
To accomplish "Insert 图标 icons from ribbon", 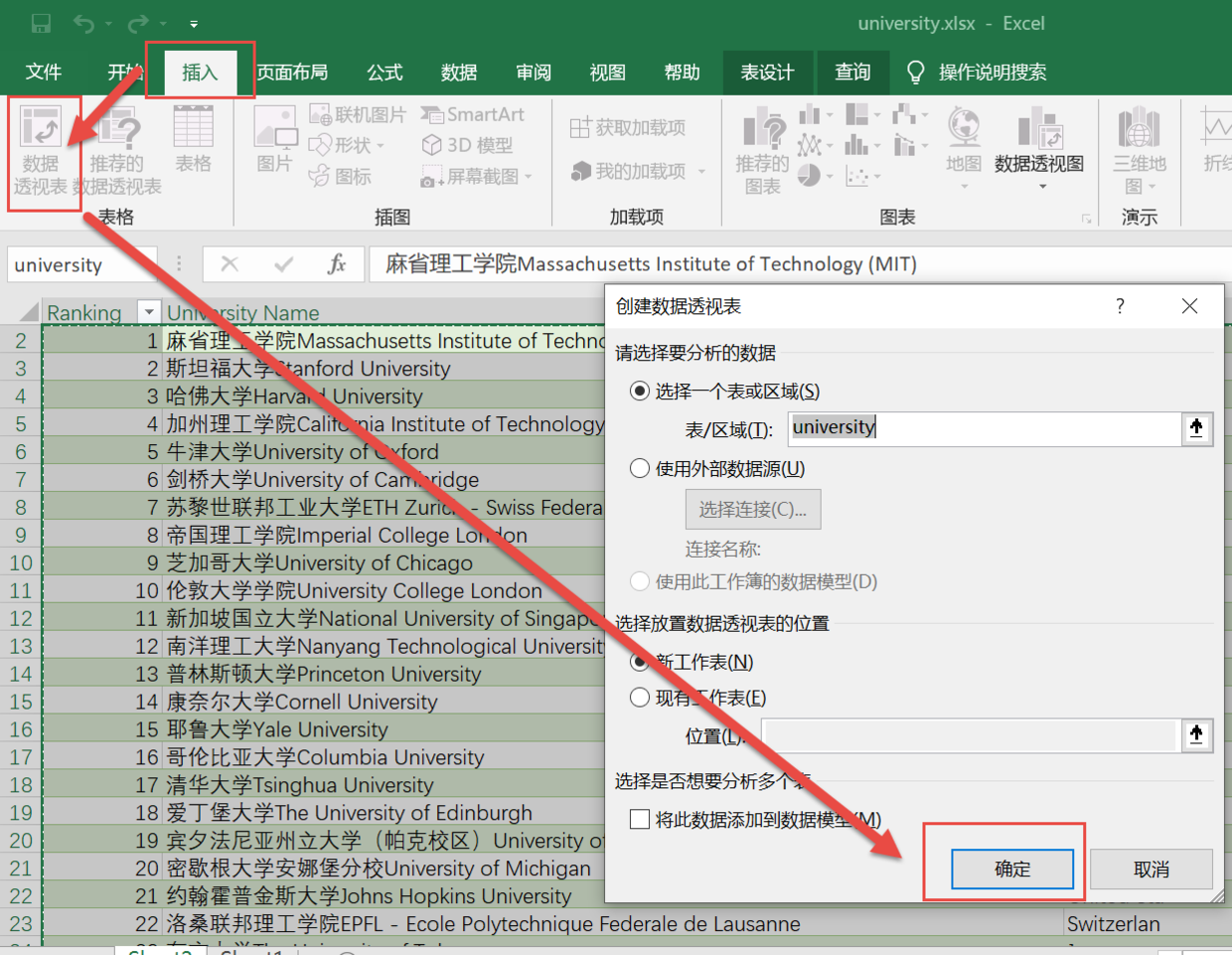I will pos(340,176).
